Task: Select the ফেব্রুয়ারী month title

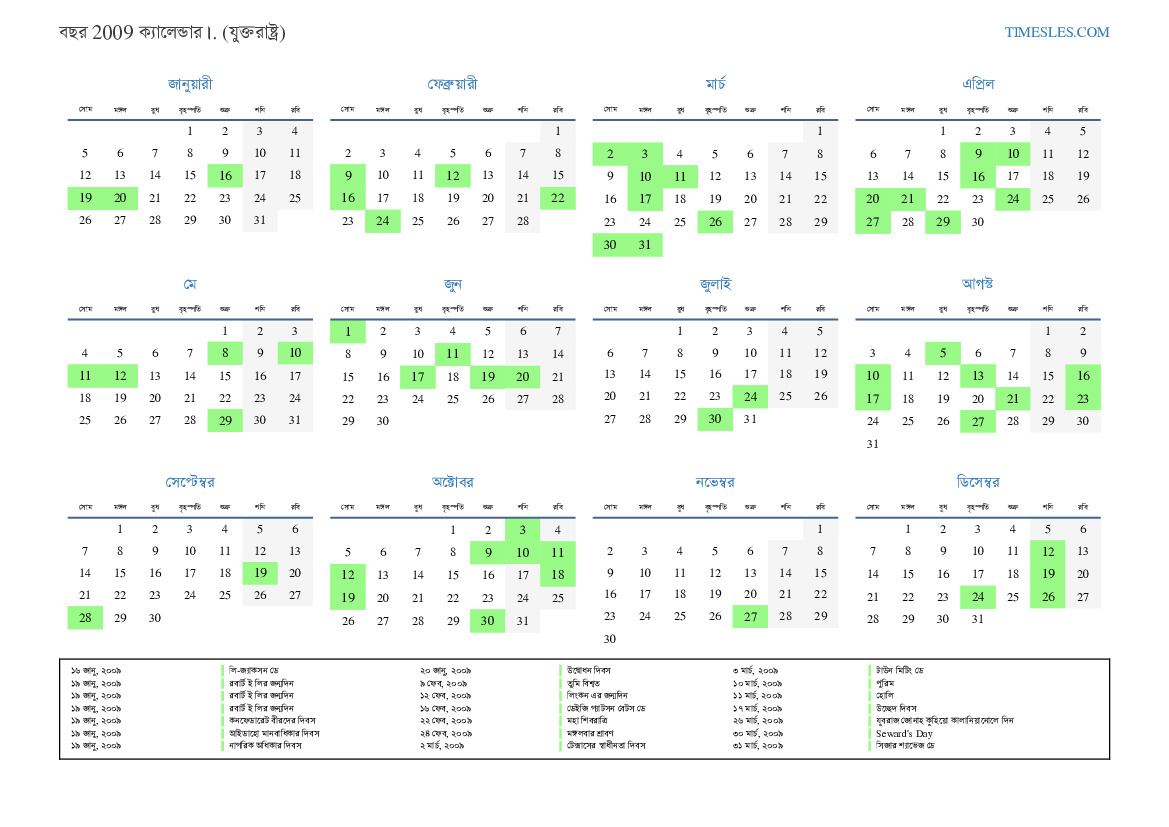Action: 452,84
